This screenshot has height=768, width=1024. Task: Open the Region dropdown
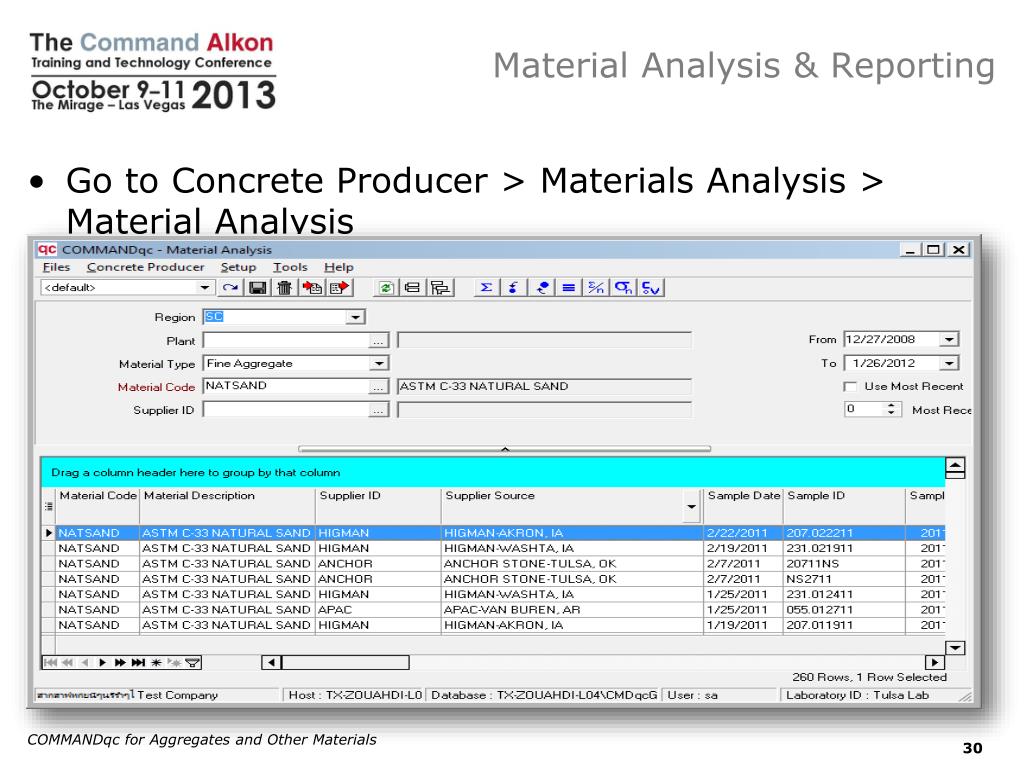point(355,317)
